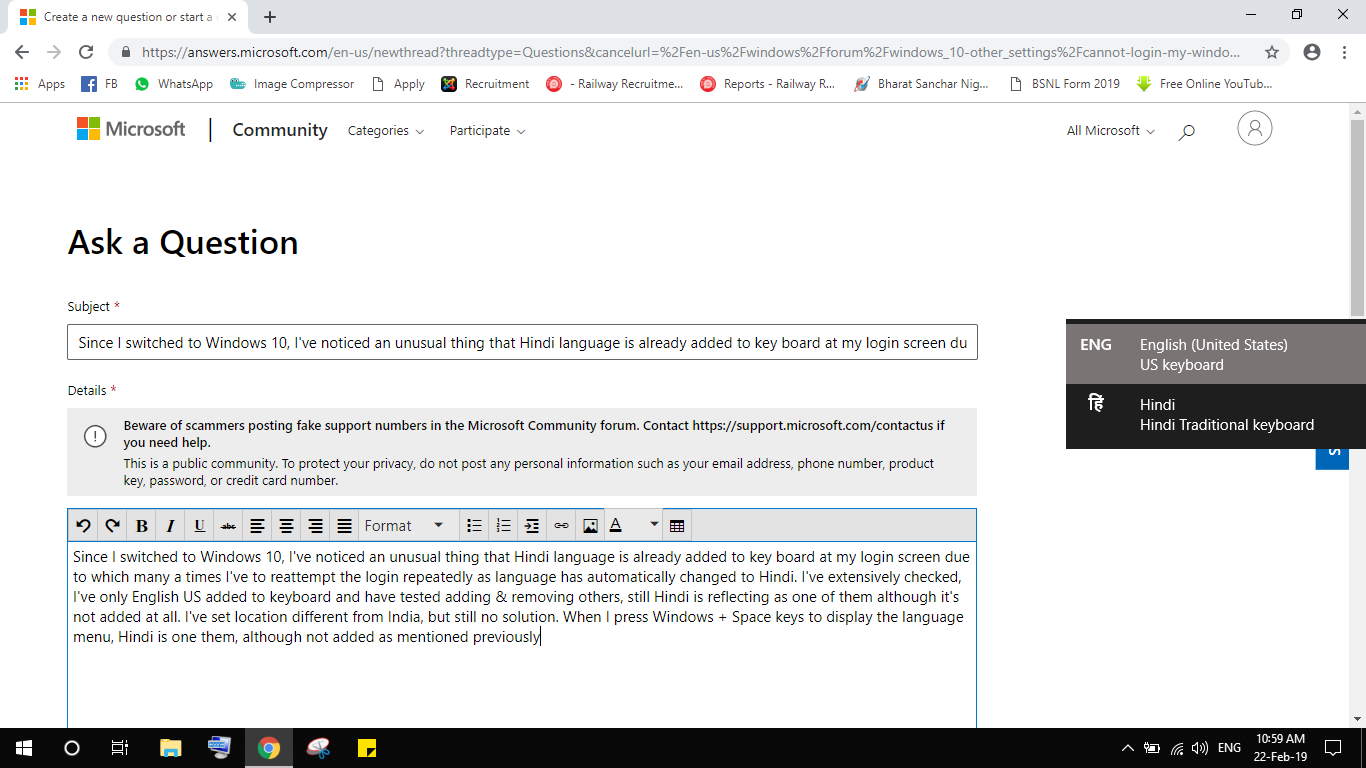
Task: Select Hindi Traditional keyboard
Action: click(x=1216, y=415)
